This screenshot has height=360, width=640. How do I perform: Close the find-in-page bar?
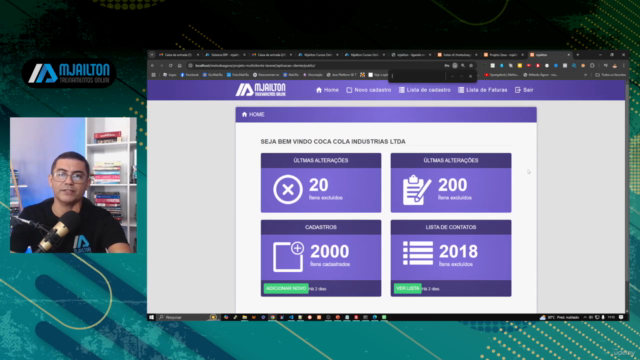[x=471, y=76]
